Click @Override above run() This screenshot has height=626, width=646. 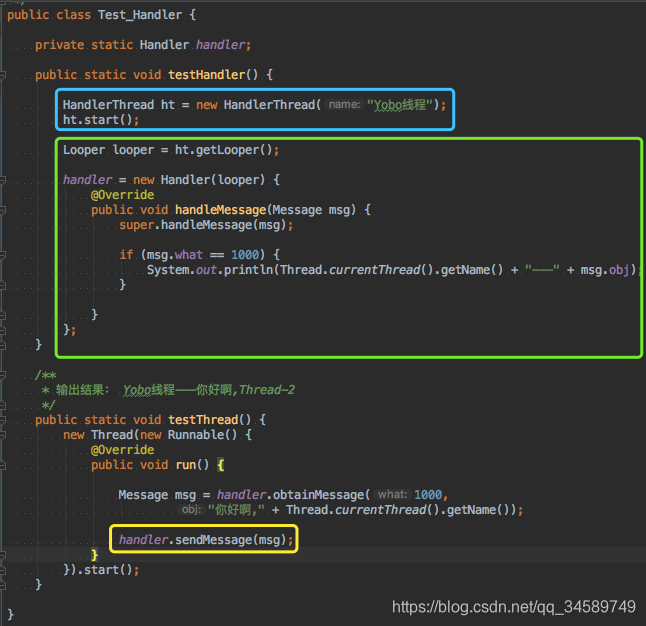[122, 450]
